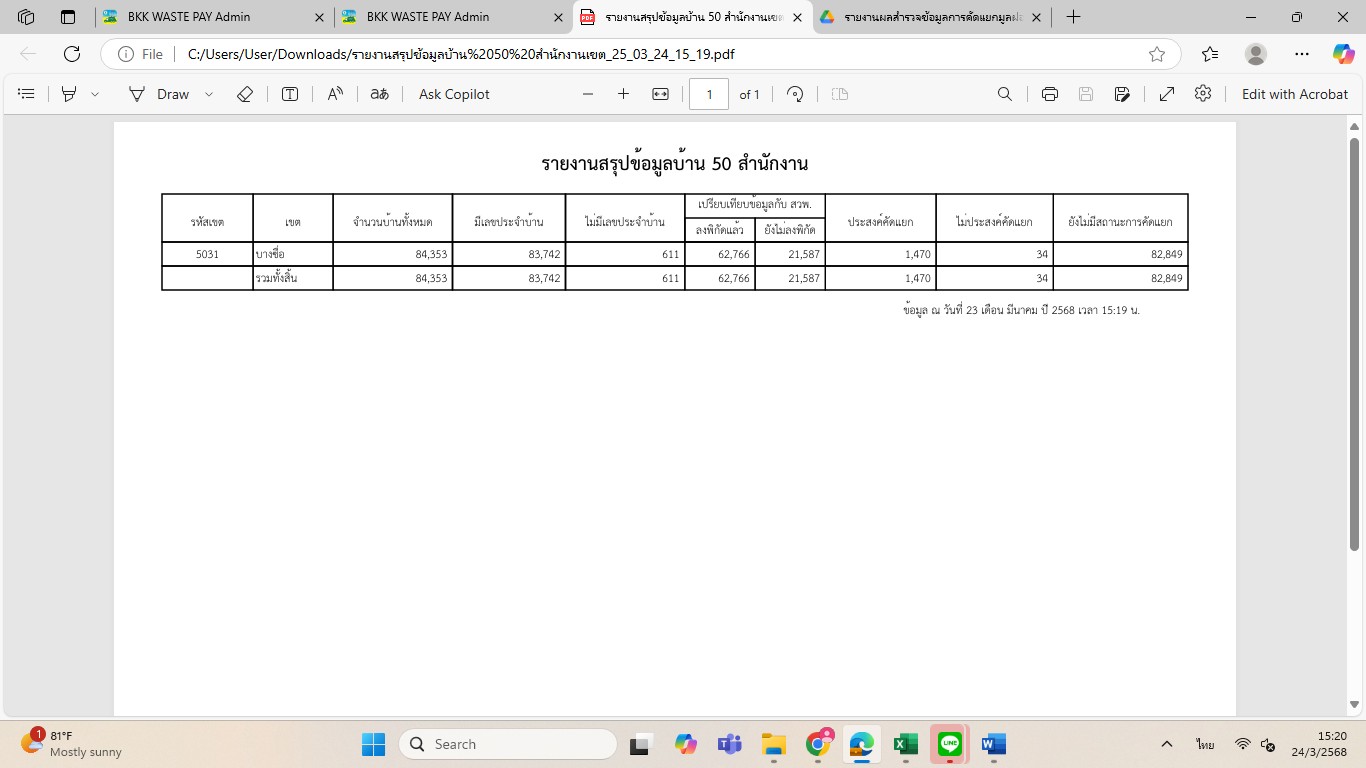
Task: Toggle Fit to width view
Action: (x=660, y=94)
